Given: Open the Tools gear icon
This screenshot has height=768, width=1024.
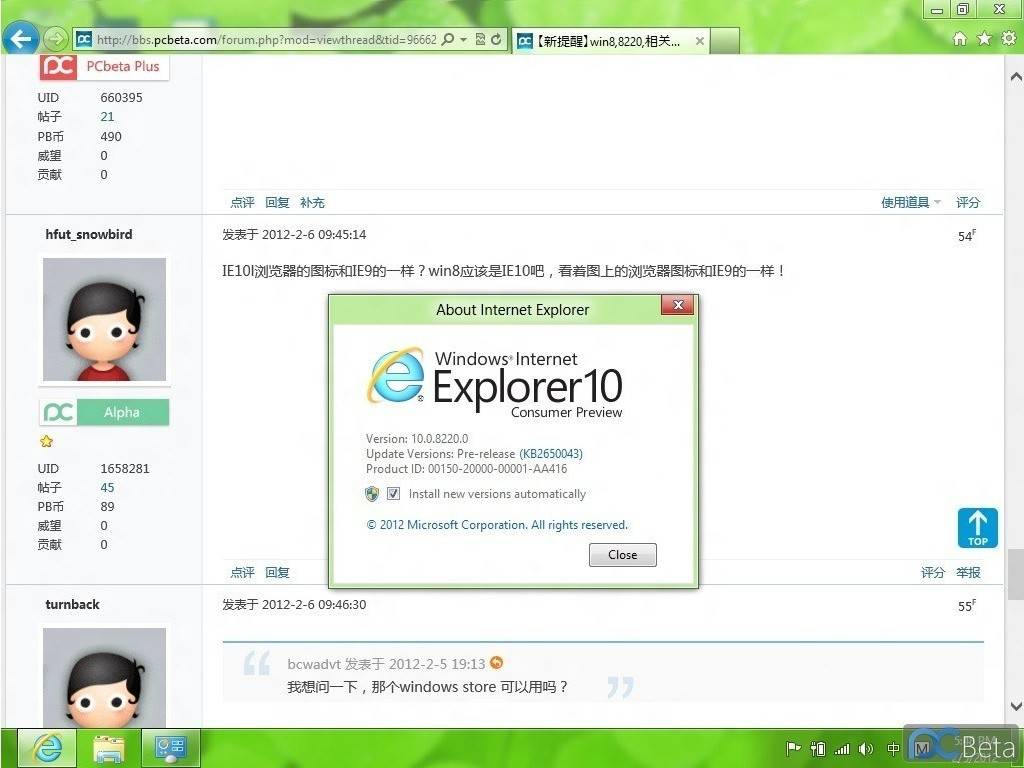Looking at the screenshot, I should pyautogui.click(x=1007, y=39).
